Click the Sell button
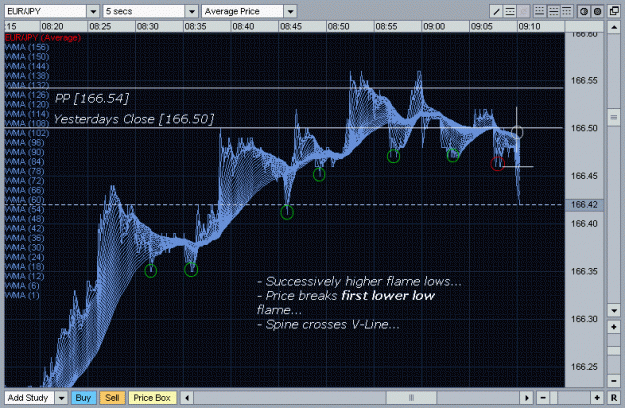The height and width of the screenshot is (408, 625). 112,398
